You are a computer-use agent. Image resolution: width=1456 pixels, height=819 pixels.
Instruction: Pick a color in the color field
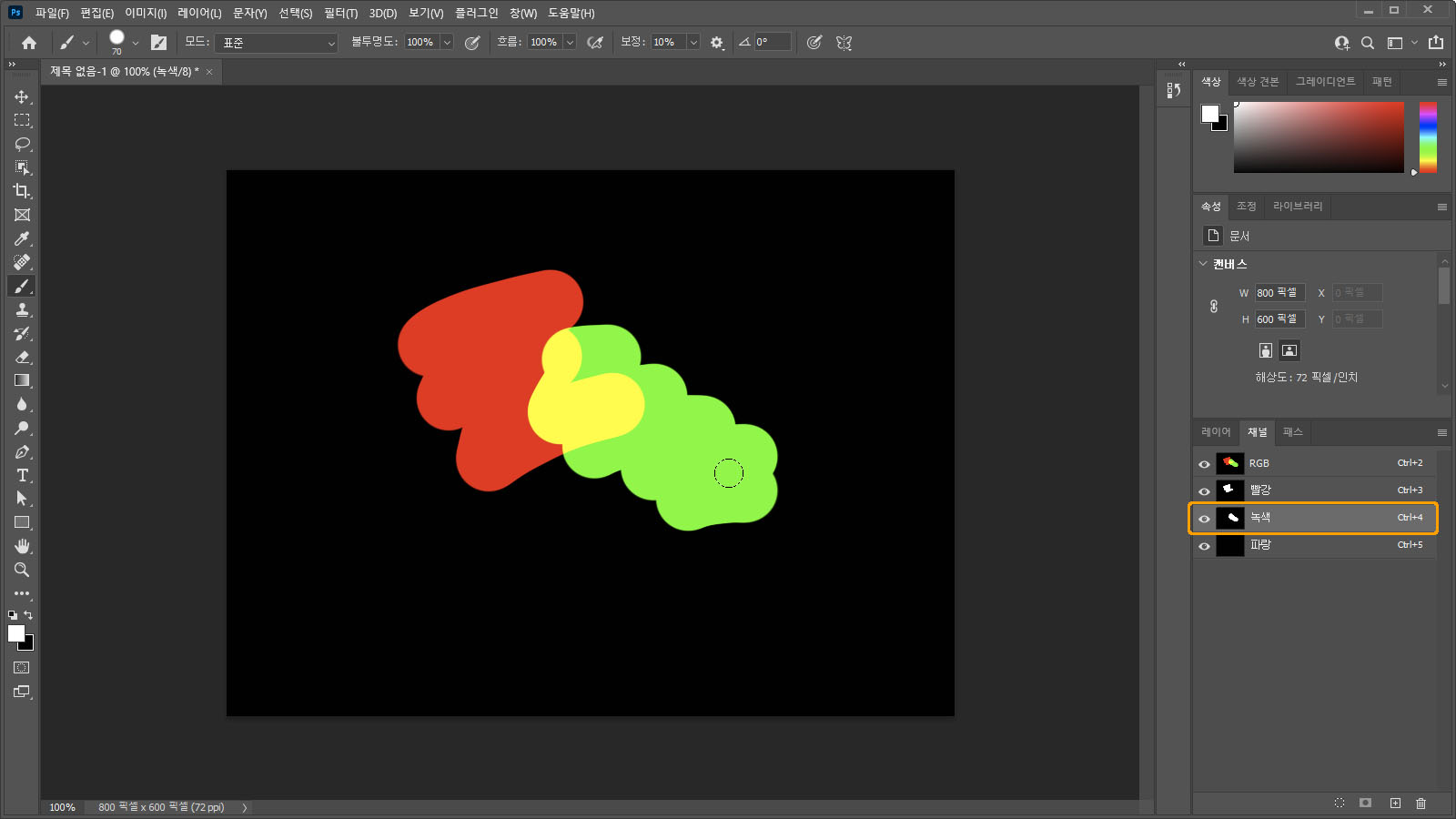click(1319, 137)
